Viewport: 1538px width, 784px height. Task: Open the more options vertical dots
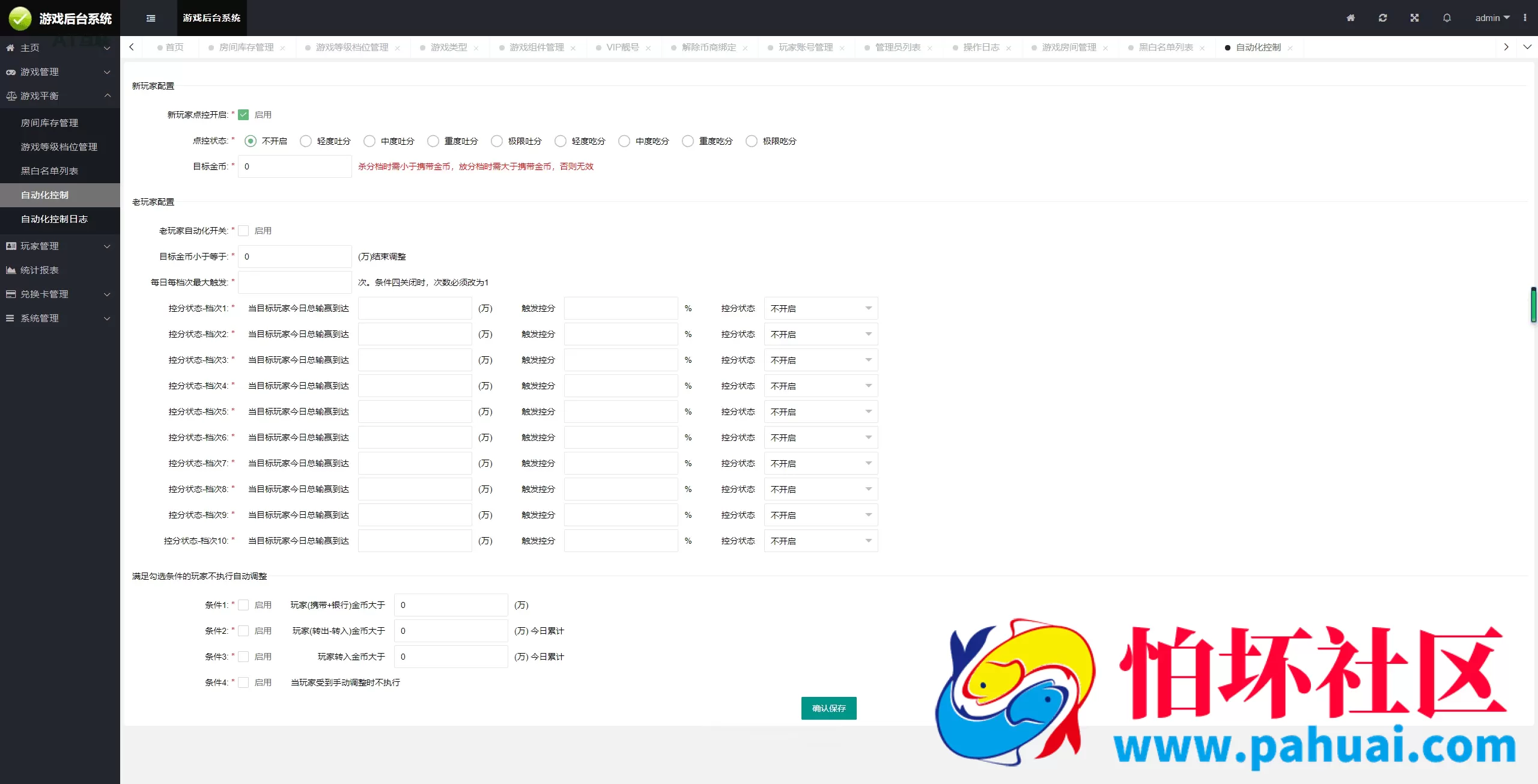point(1525,18)
